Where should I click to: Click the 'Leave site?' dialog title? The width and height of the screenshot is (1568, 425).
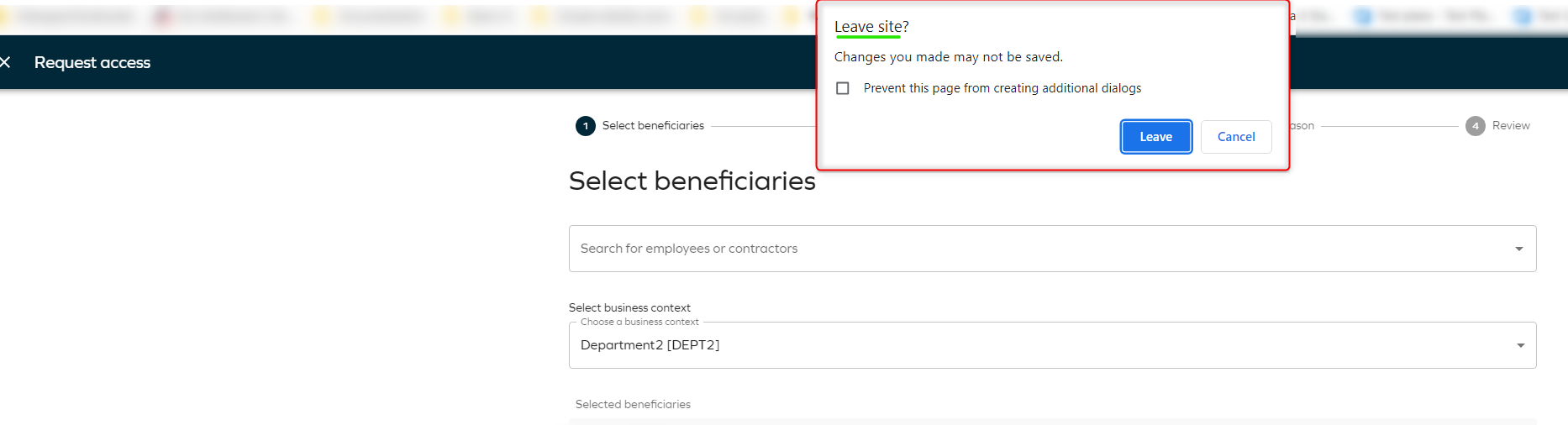tap(871, 27)
